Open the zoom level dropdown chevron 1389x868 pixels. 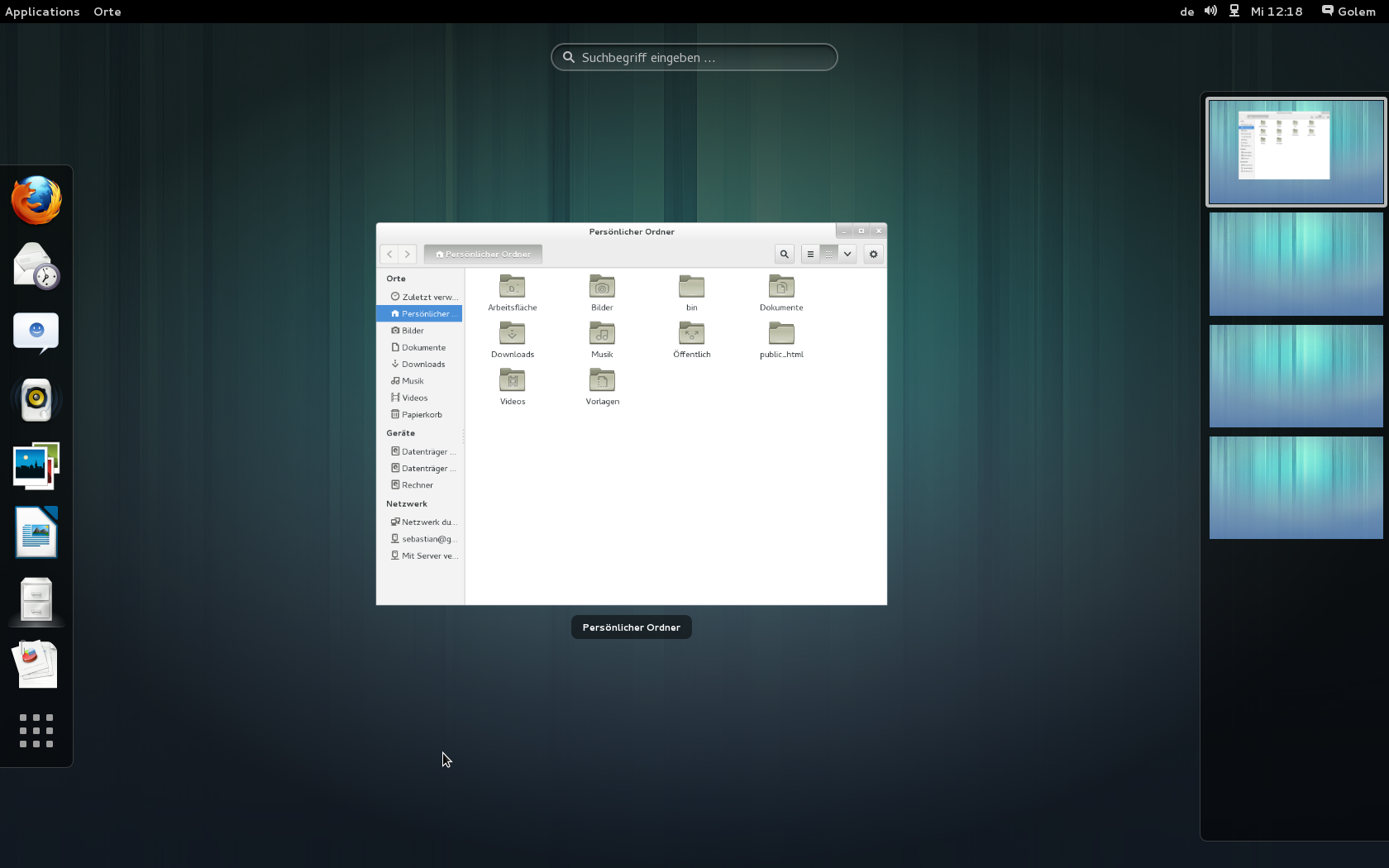coord(847,254)
